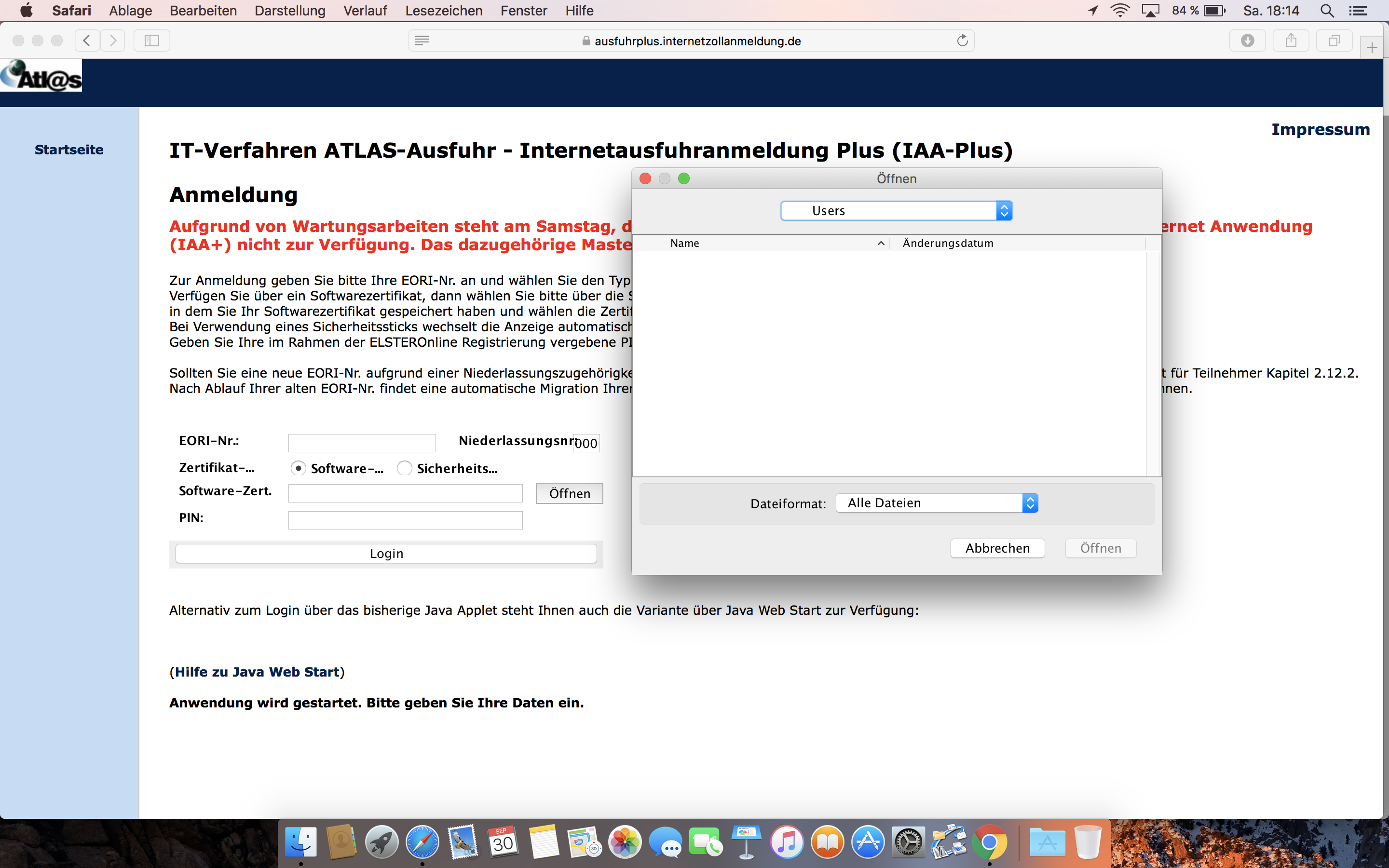Open Spotlight search magnifier icon

point(1326,11)
